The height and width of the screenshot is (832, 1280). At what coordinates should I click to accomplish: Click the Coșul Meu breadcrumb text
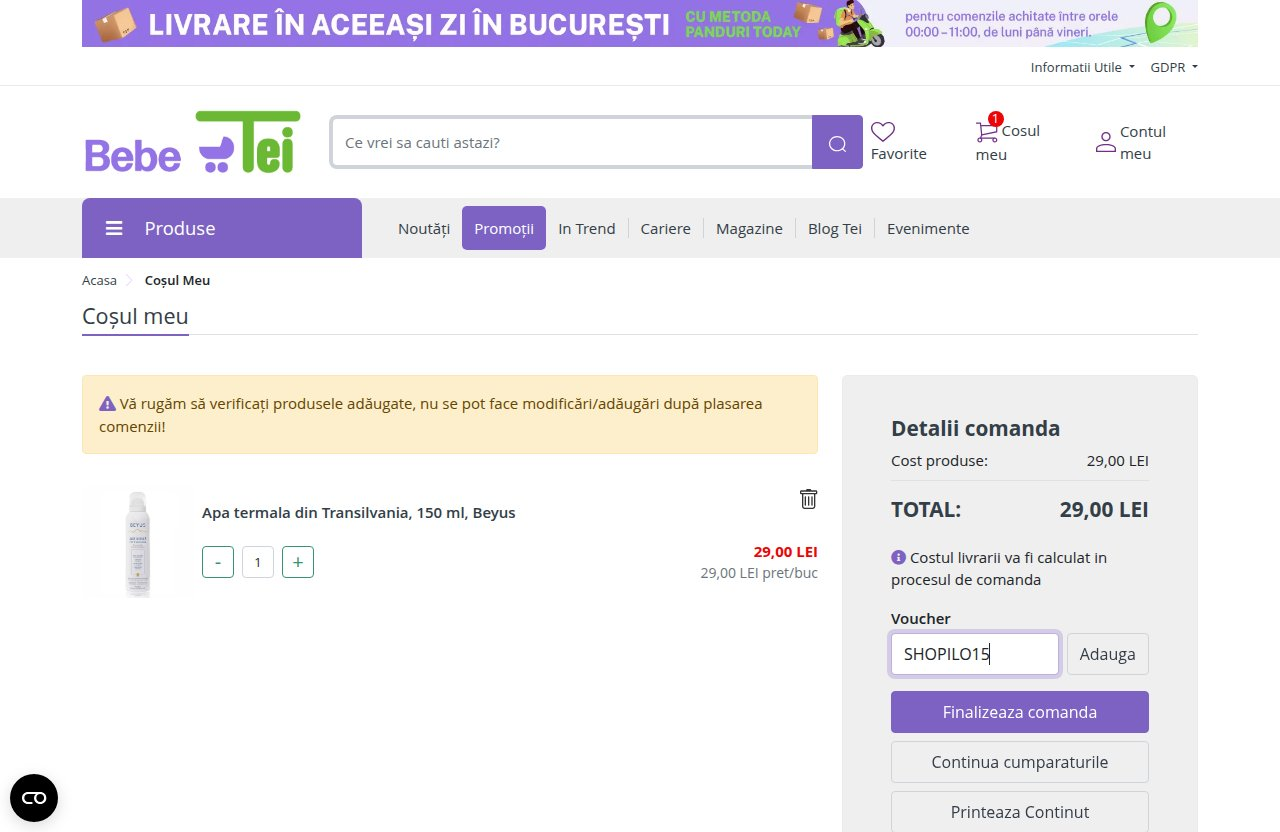tap(177, 280)
